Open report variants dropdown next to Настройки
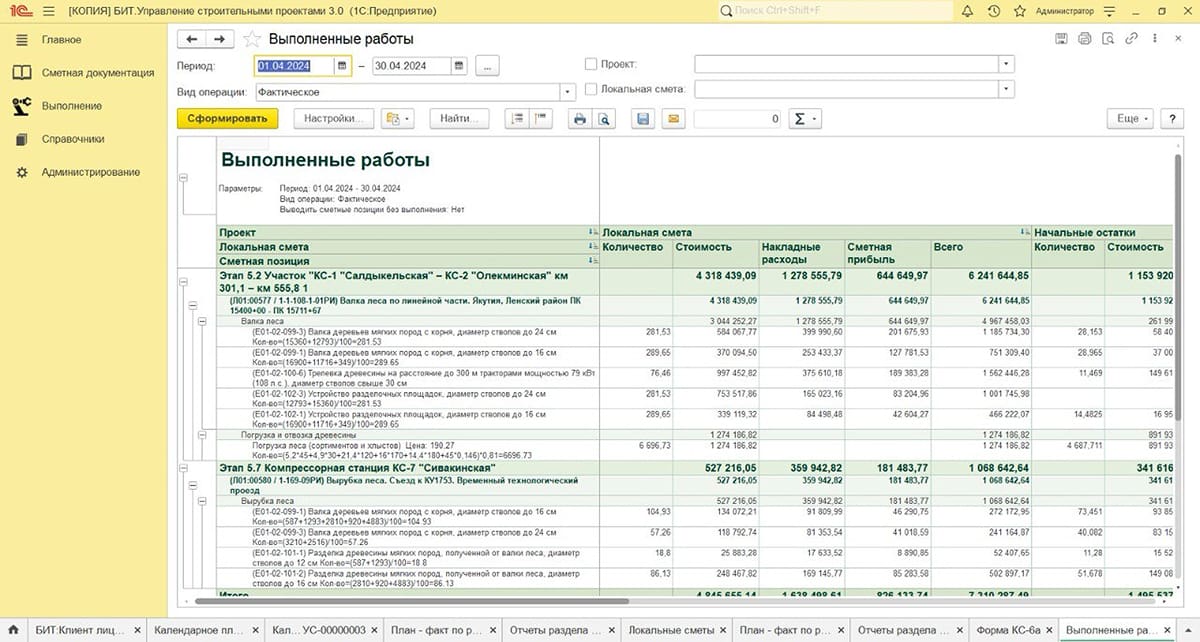The image size is (1200, 642). click(x=398, y=118)
